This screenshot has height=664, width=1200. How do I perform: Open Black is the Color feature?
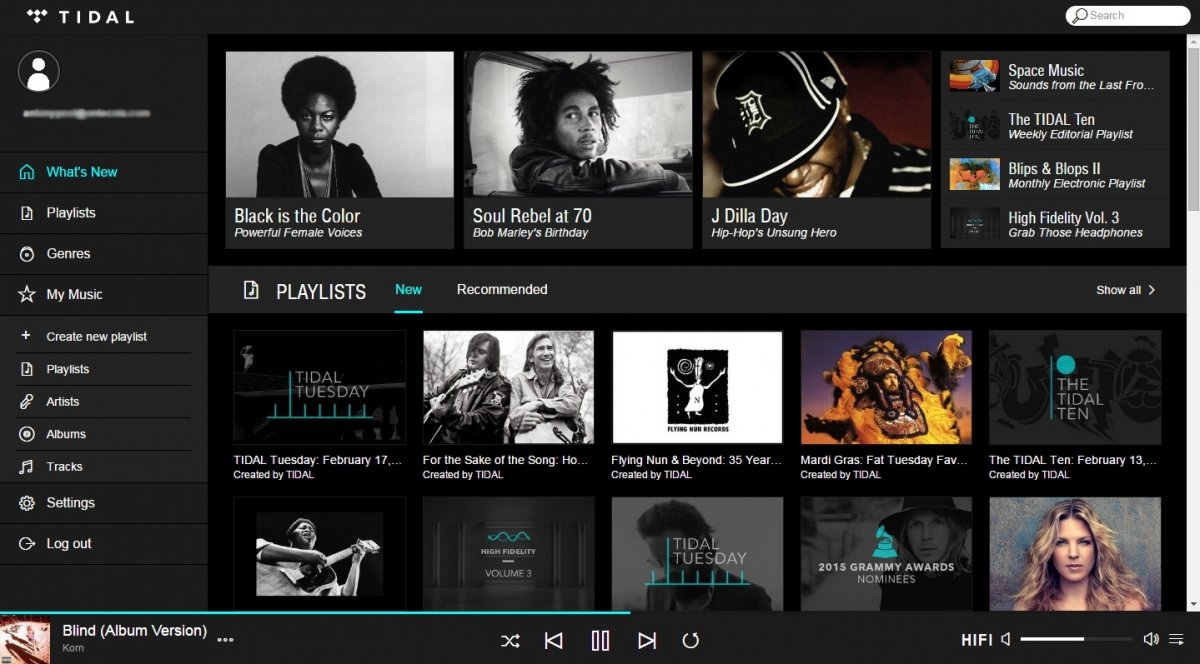point(340,150)
